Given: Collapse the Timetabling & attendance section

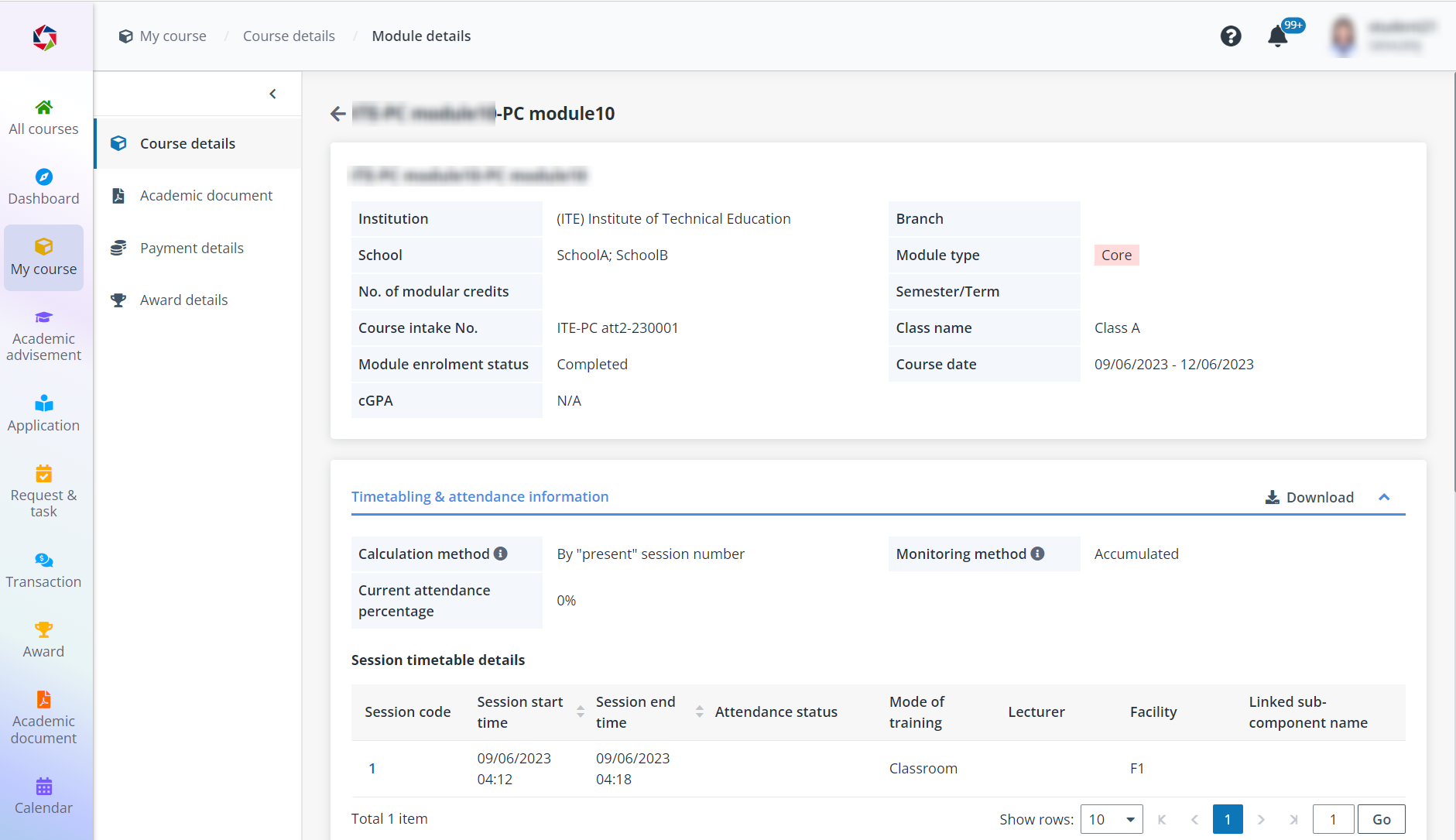Looking at the screenshot, I should click(1384, 497).
